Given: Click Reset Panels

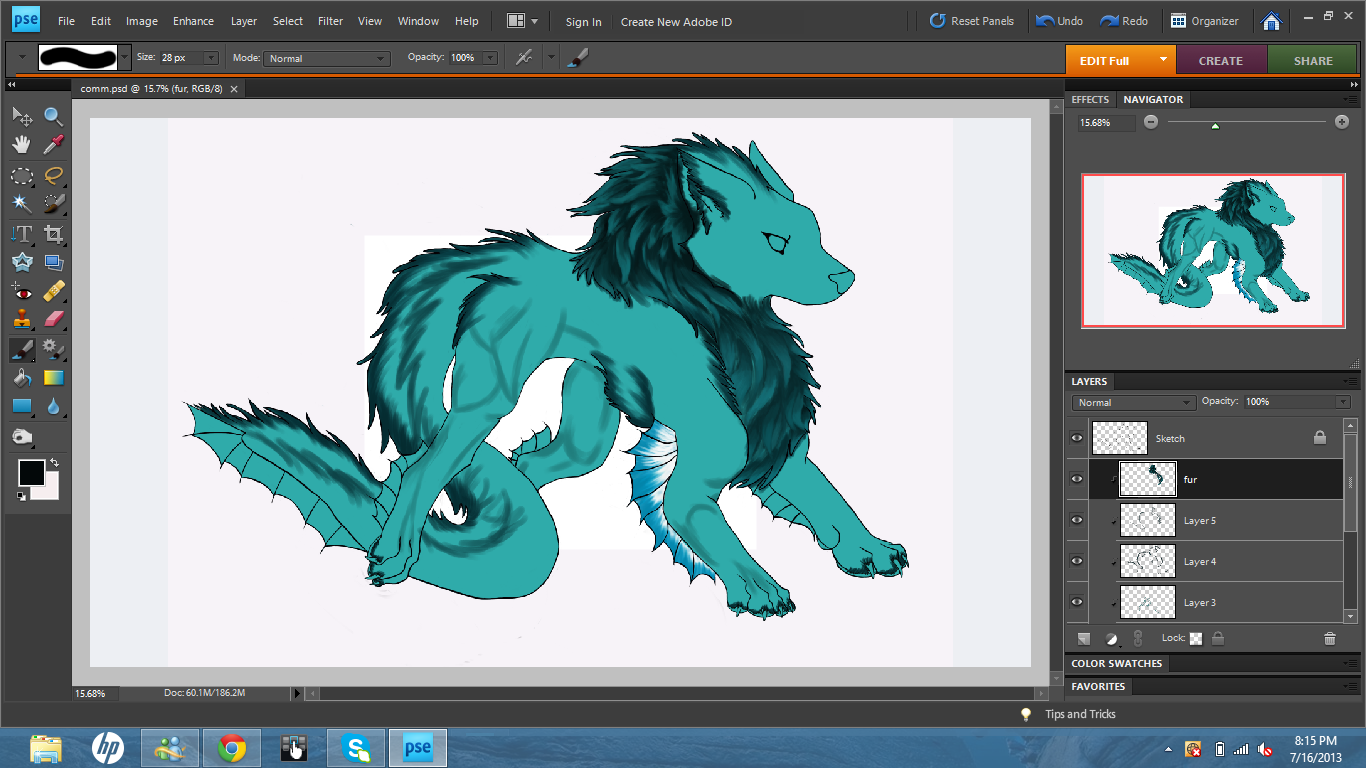Looking at the screenshot, I should click(x=971, y=21).
